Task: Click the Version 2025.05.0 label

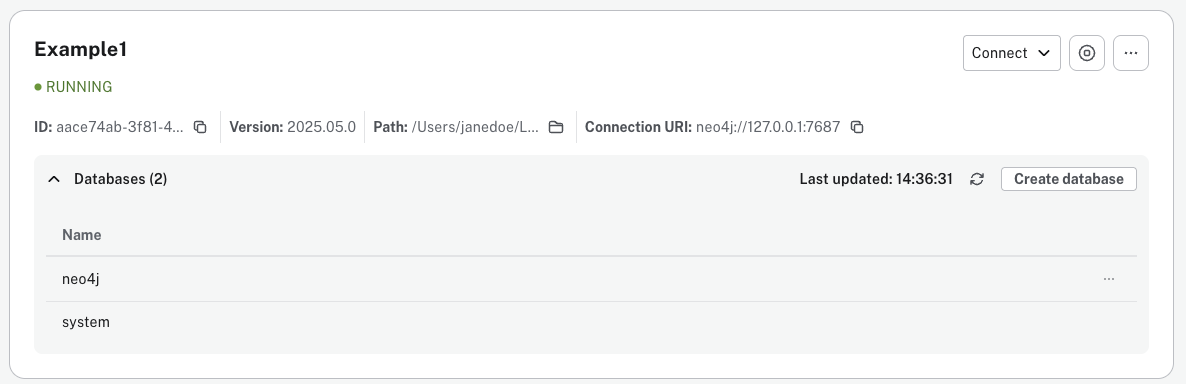Action: click(293, 127)
